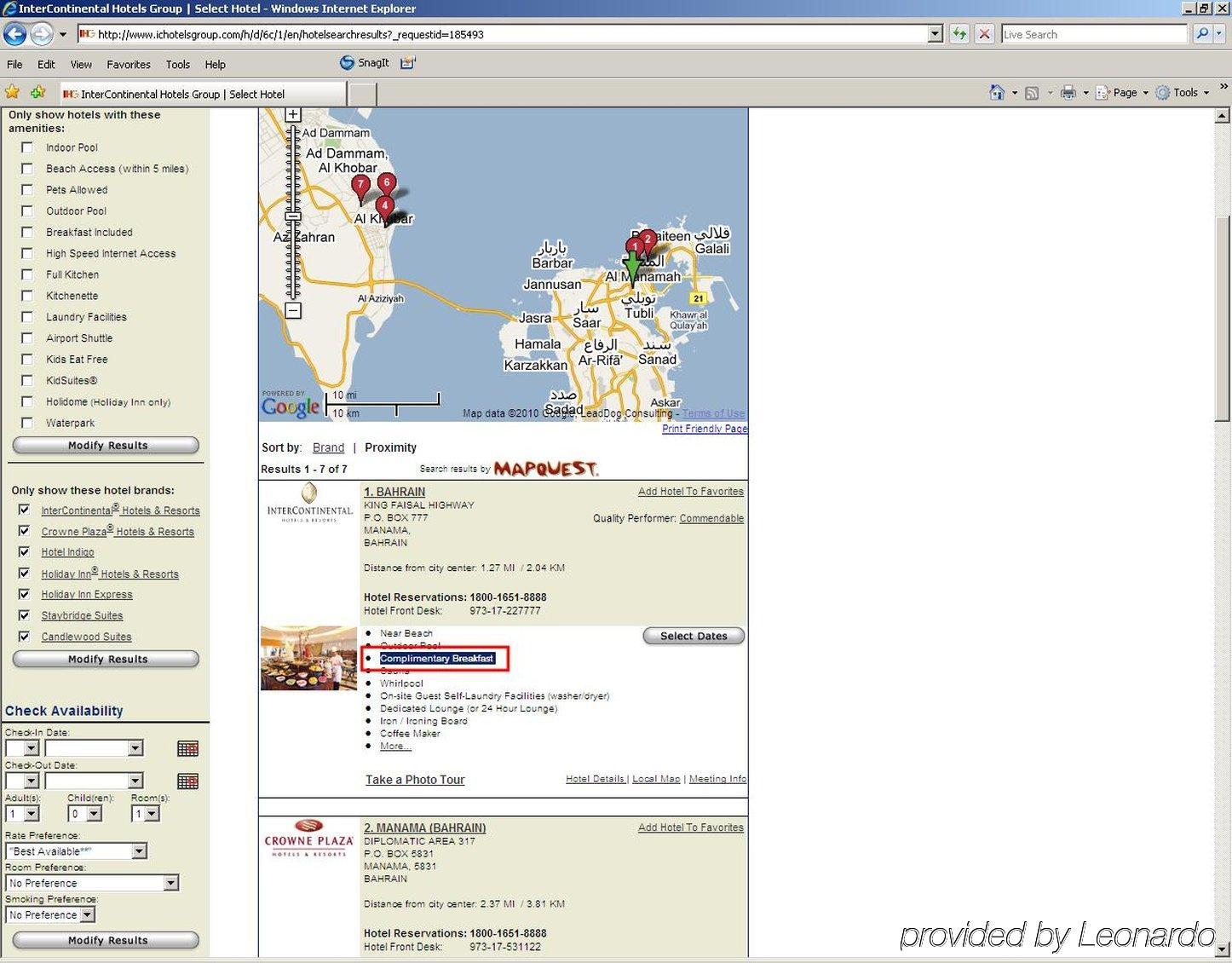The height and width of the screenshot is (963, 1232).
Task: Click map marker number 6
Action: (387, 184)
